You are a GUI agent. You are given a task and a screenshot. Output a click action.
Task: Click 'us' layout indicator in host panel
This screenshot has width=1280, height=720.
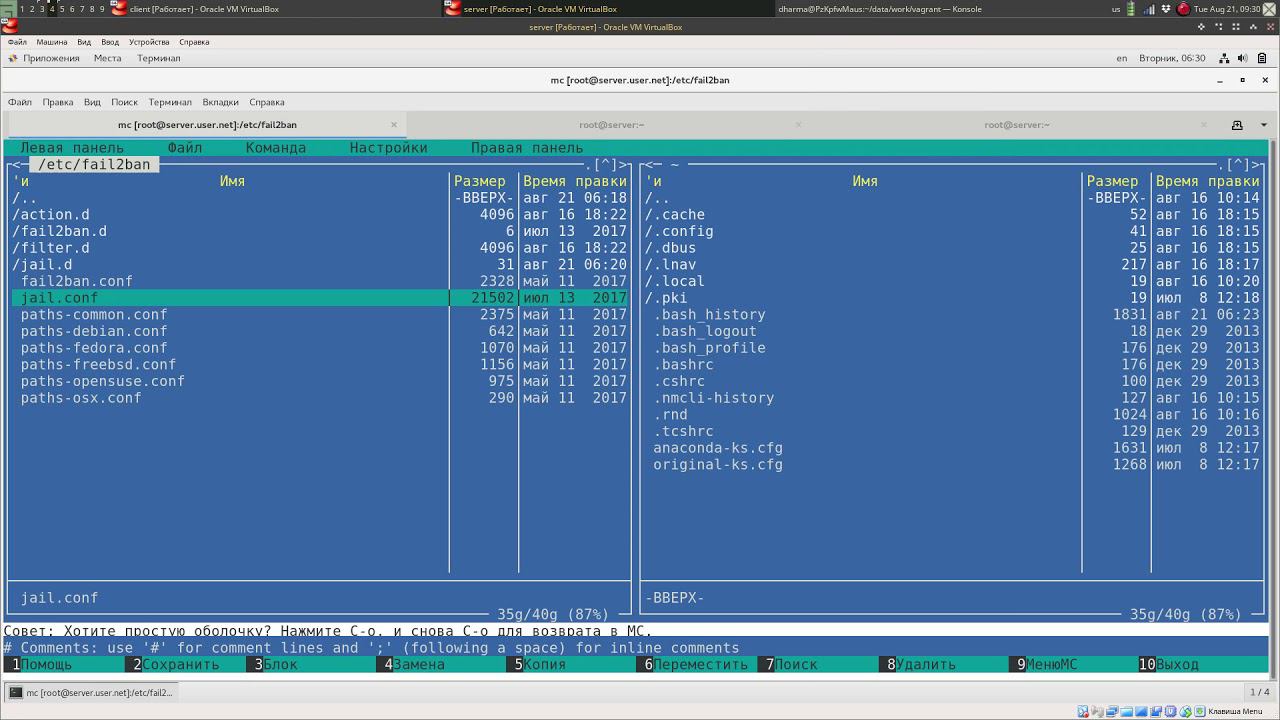[1116, 9]
